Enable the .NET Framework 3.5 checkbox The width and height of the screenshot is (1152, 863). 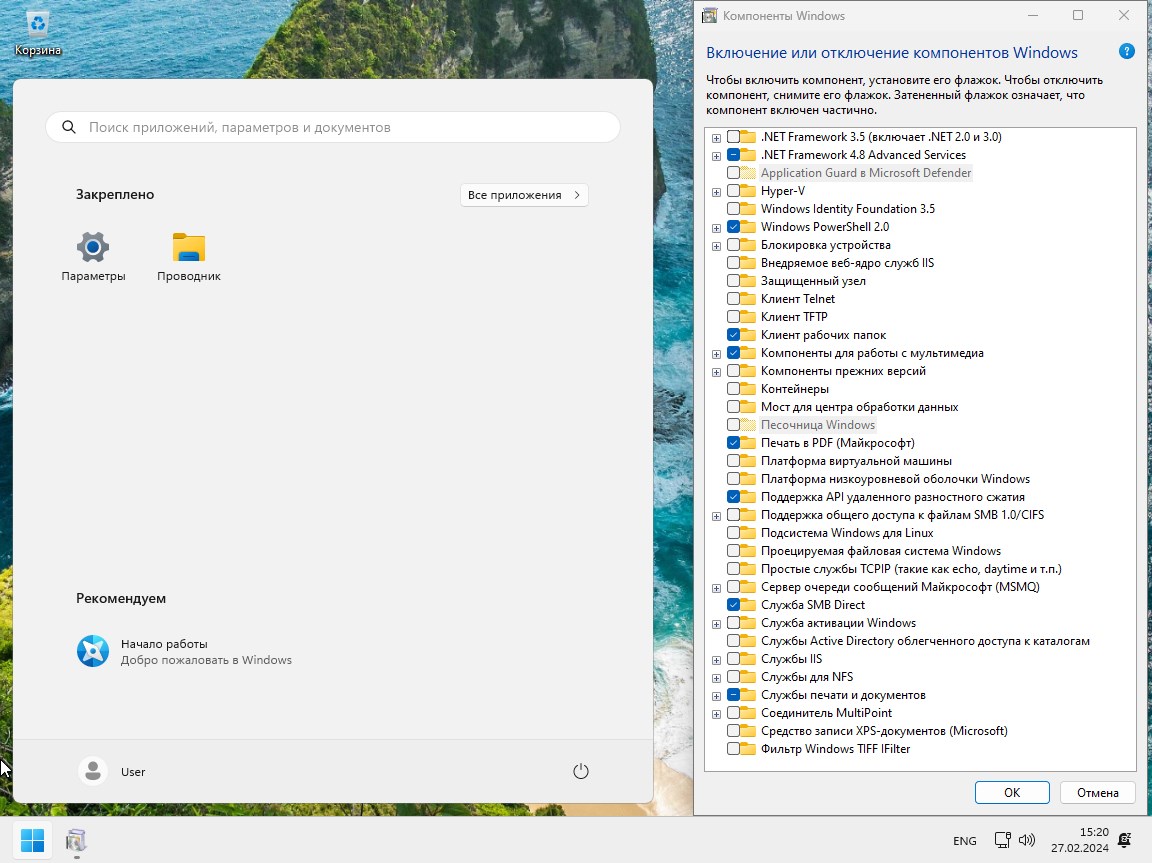tap(733, 137)
